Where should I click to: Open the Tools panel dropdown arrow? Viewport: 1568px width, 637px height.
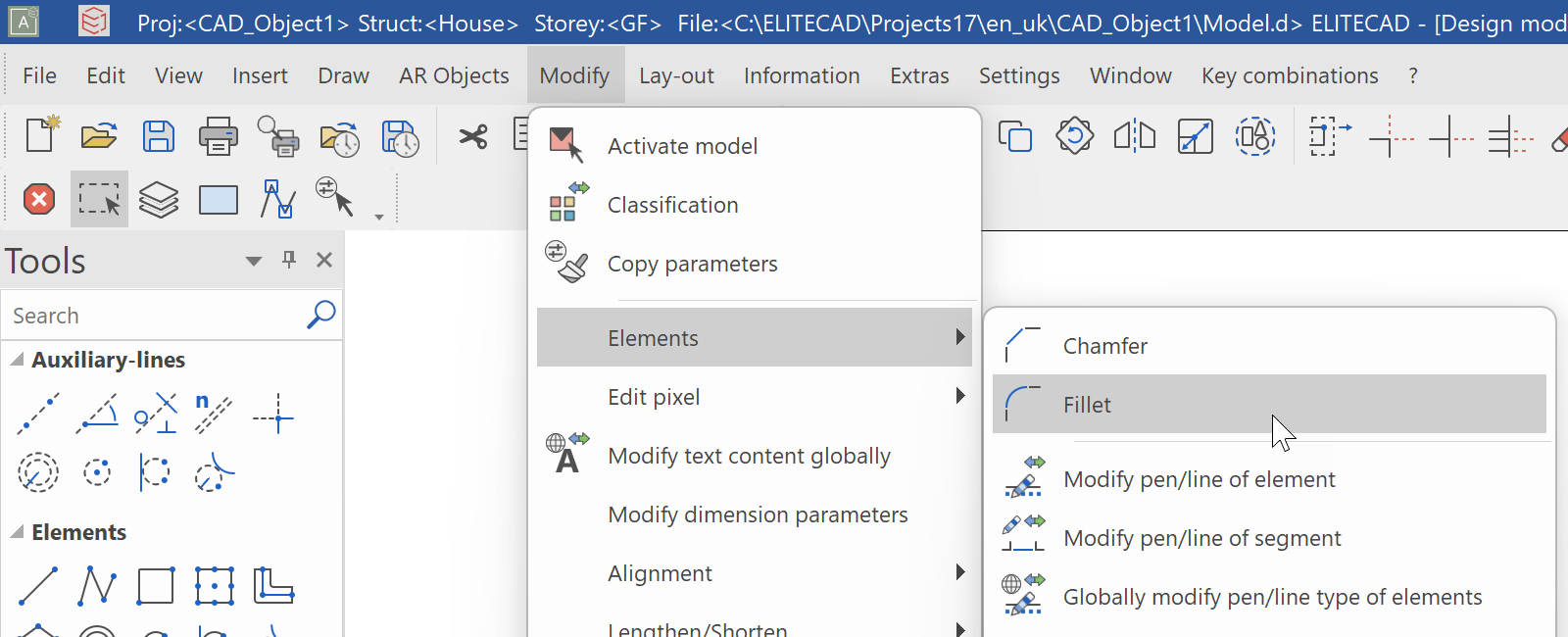pyautogui.click(x=254, y=261)
